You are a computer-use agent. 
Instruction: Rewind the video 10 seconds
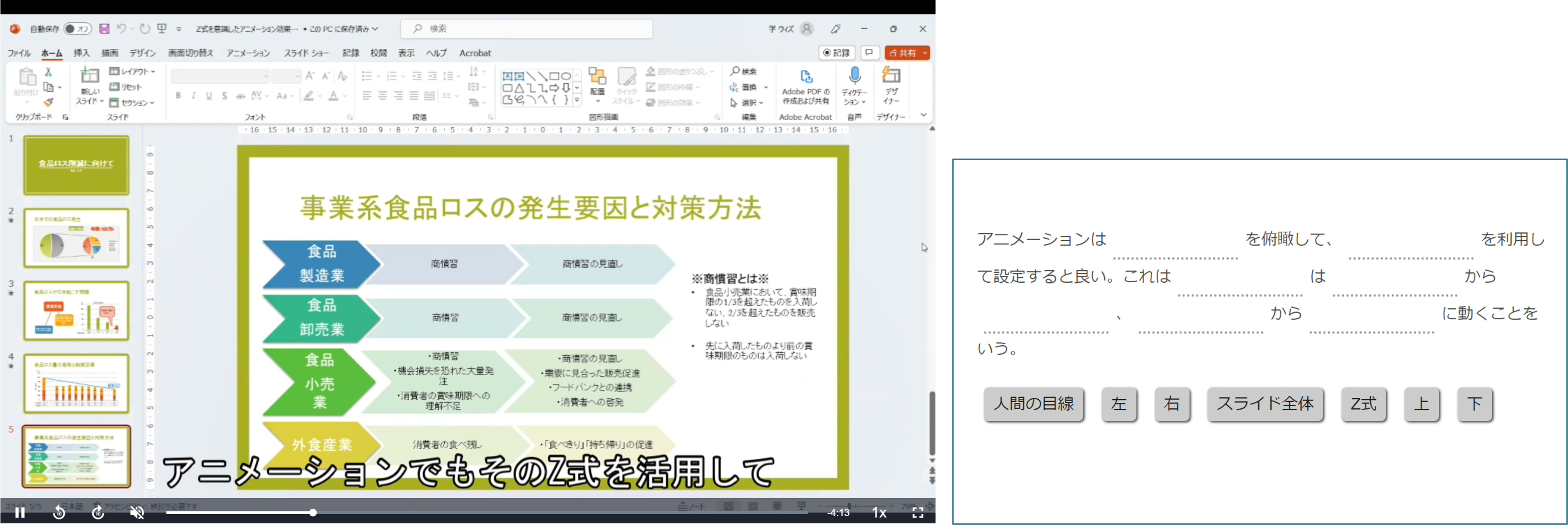[59, 513]
